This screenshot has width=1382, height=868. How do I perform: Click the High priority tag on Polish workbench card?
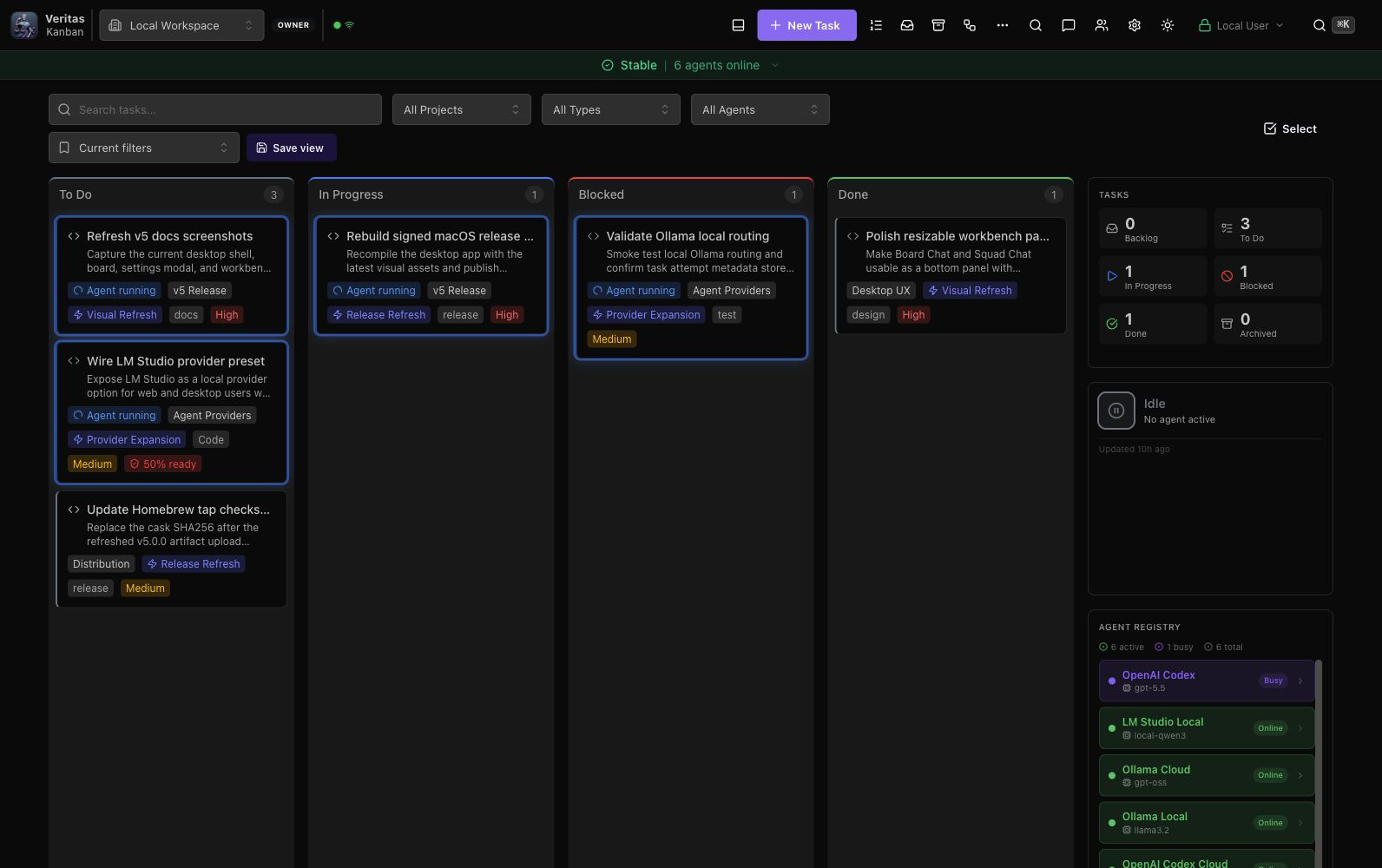pyautogui.click(x=913, y=315)
